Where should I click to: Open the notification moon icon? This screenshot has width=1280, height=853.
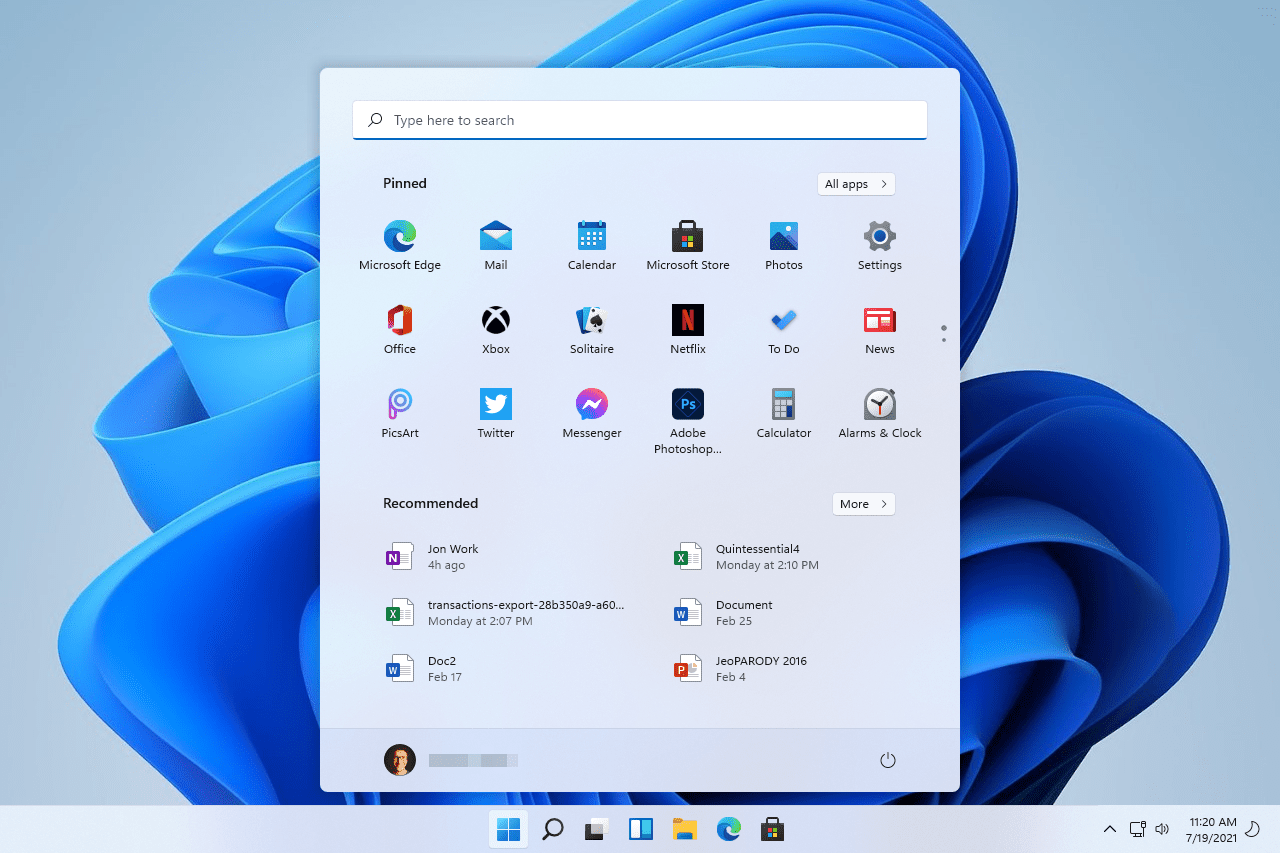tap(1251, 829)
